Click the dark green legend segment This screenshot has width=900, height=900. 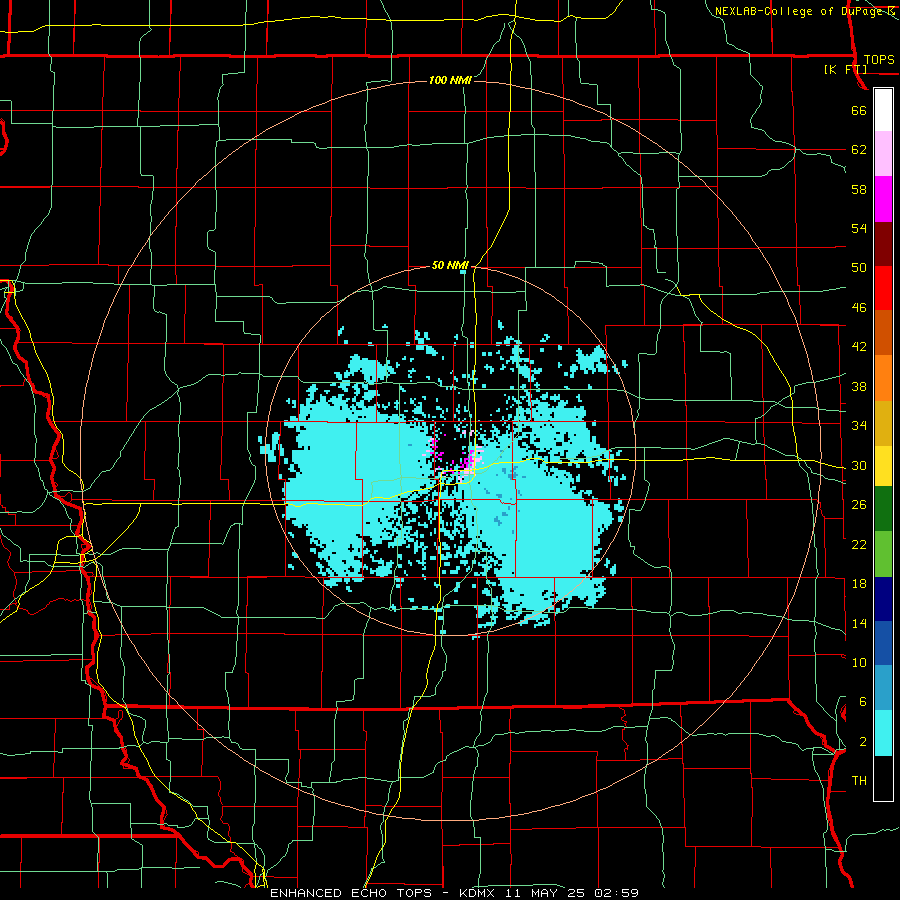tap(883, 509)
